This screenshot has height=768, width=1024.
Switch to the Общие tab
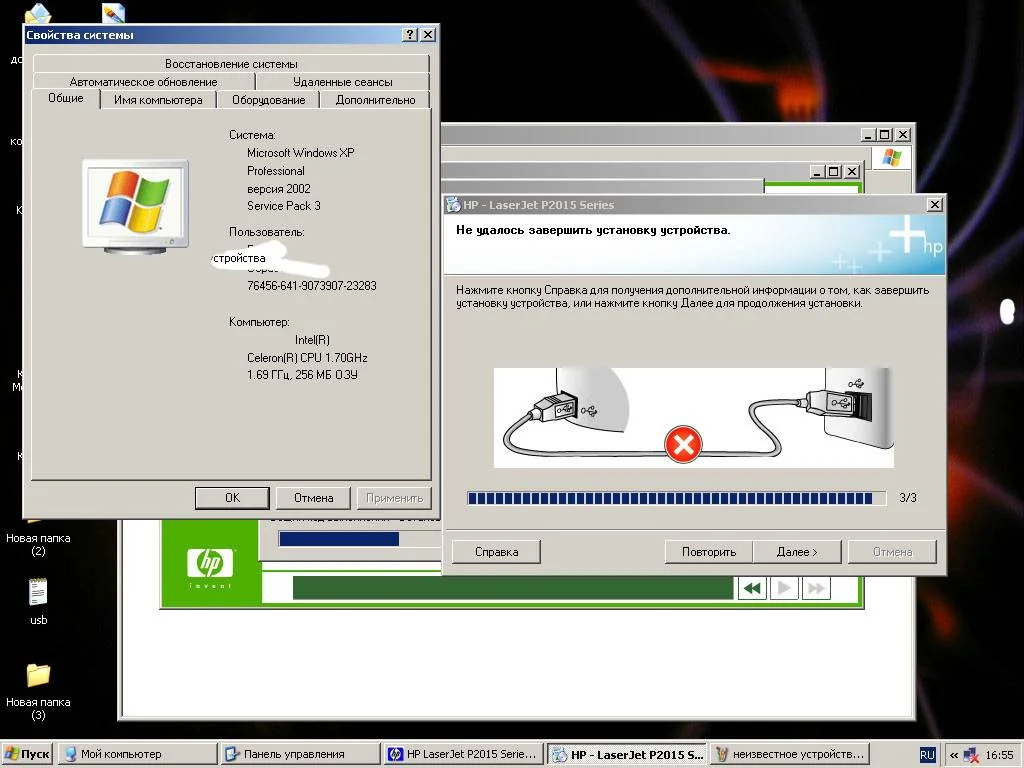[66, 99]
